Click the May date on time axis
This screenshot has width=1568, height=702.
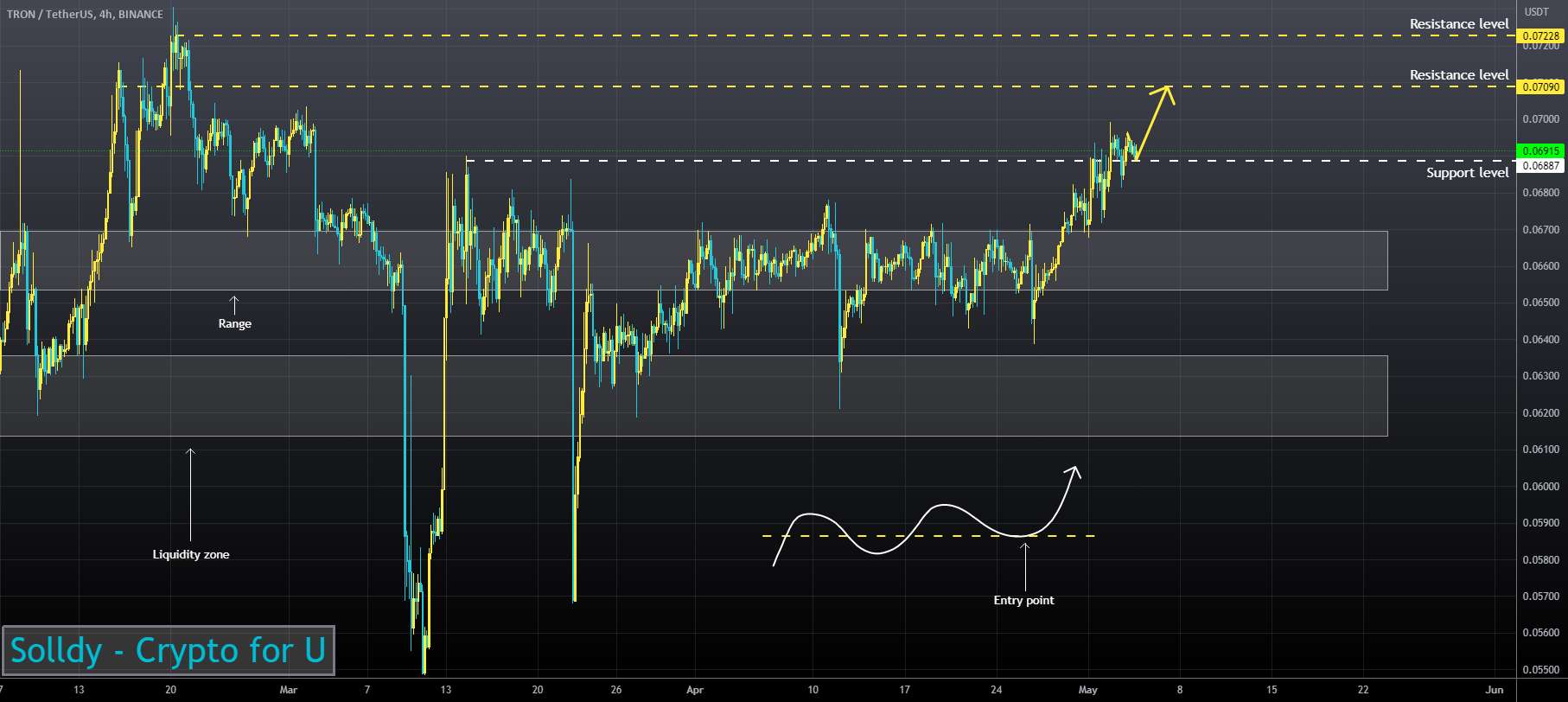point(1088,690)
